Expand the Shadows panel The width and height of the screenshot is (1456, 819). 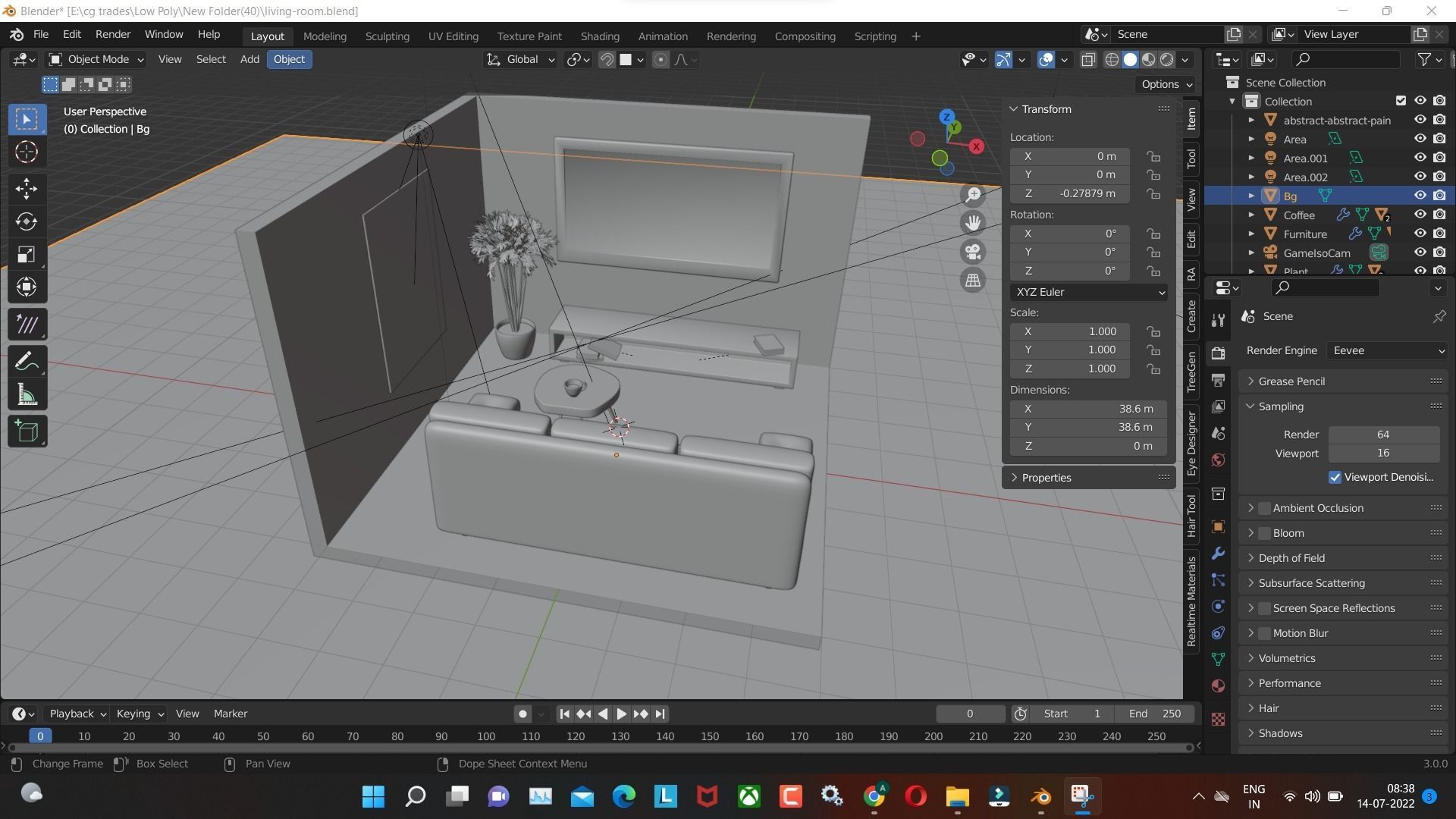click(1281, 733)
